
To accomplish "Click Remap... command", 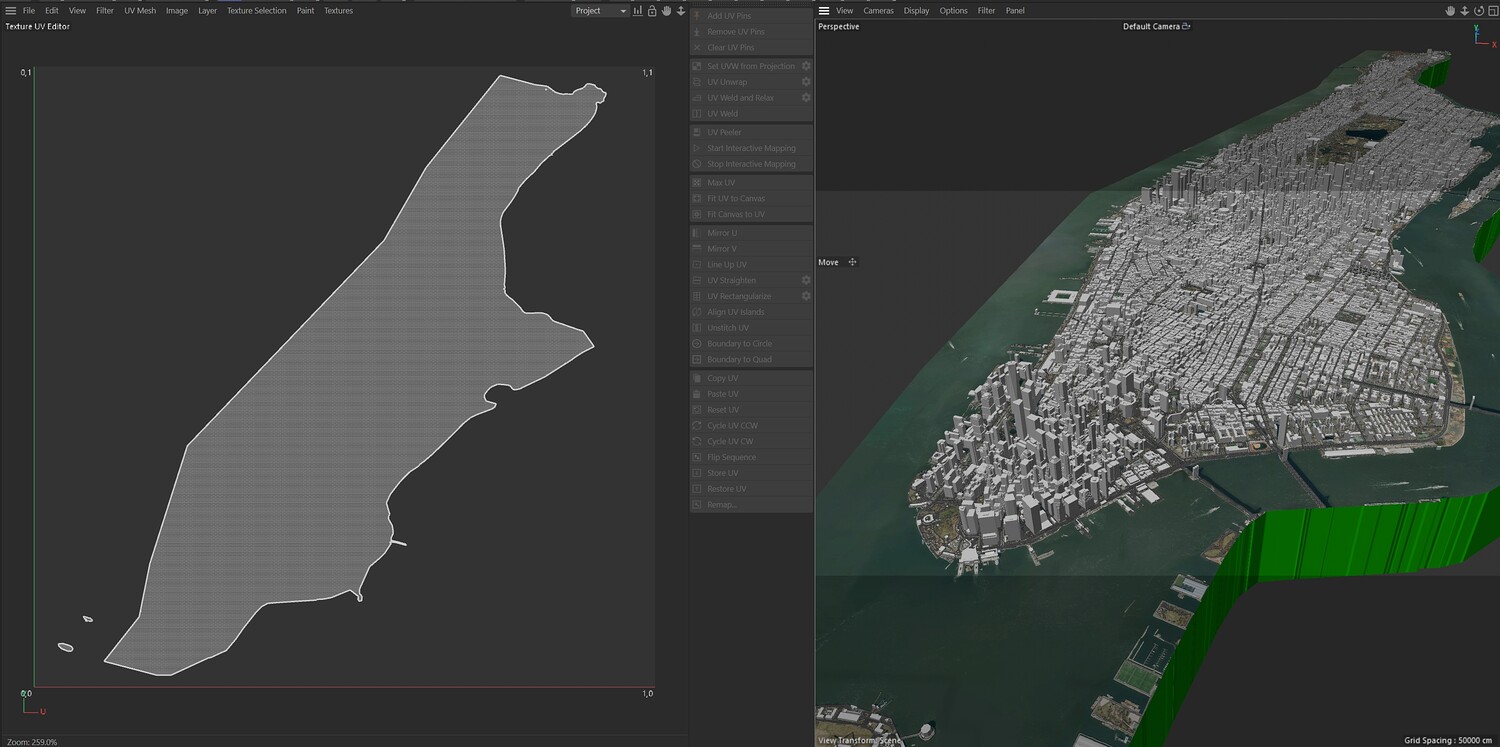I will pos(751,505).
